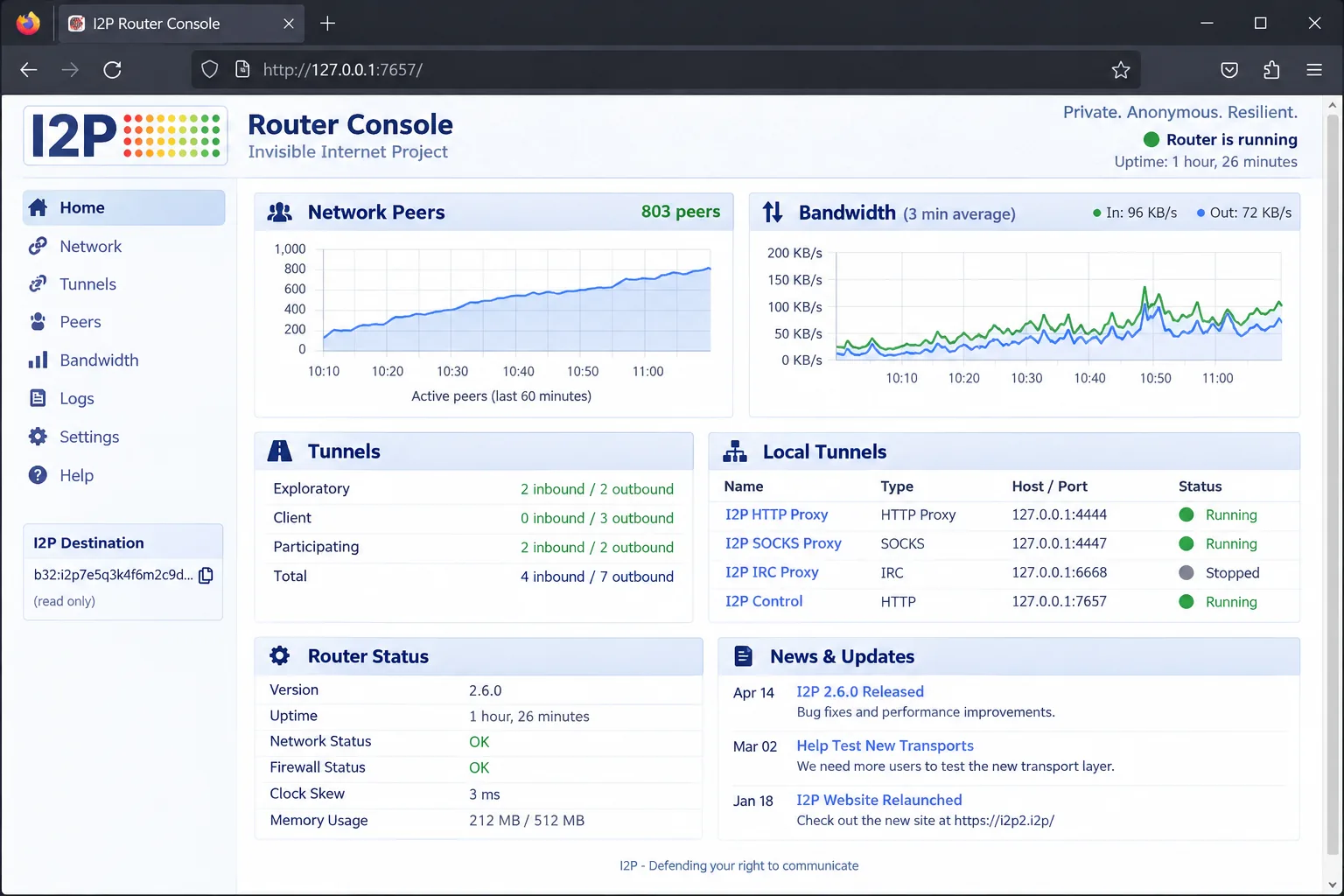Open the Firefox extensions menu

pos(1271,70)
